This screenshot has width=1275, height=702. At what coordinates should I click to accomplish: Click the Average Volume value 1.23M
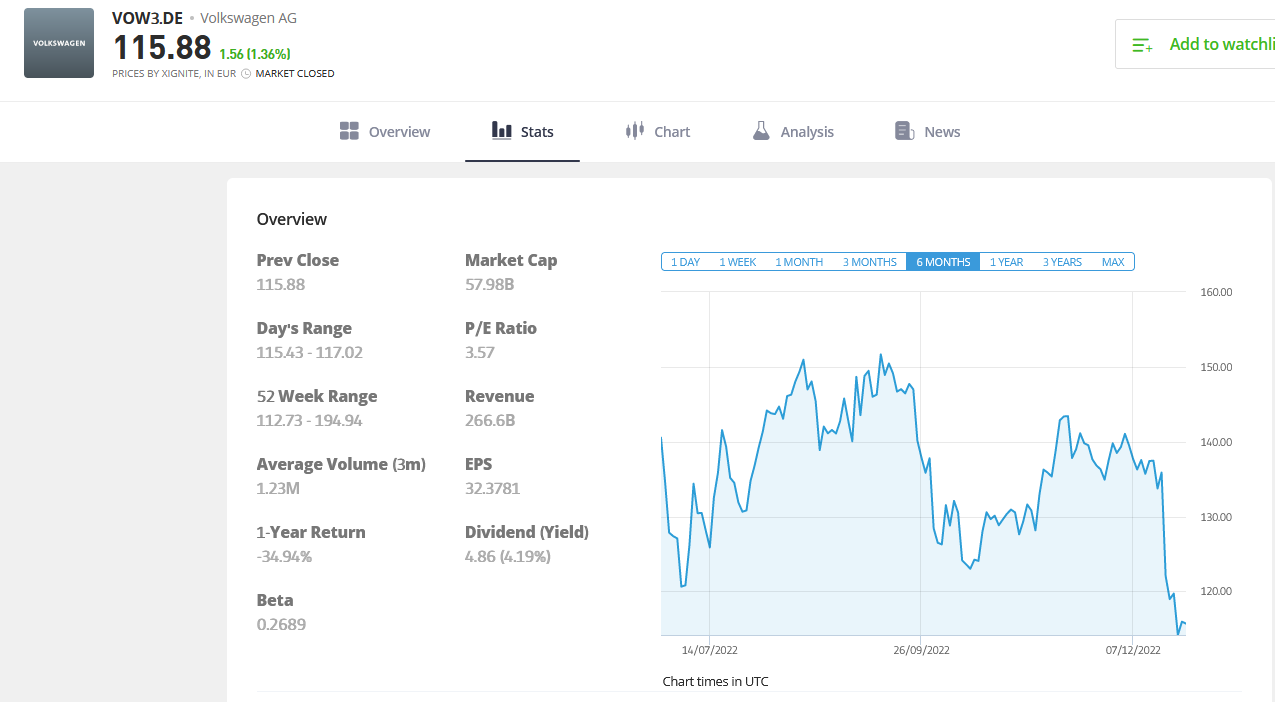tap(279, 488)
